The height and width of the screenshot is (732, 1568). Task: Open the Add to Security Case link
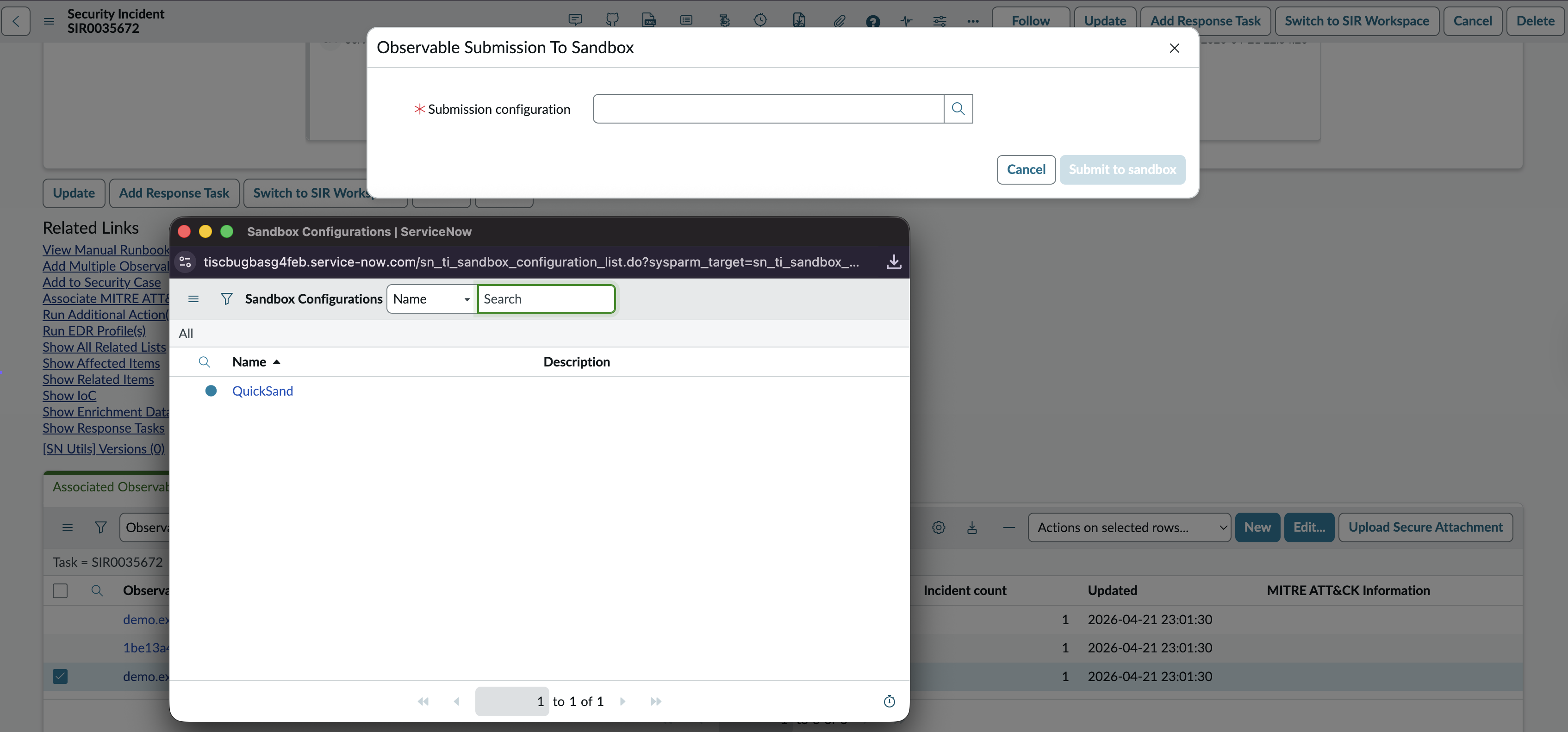102,282
